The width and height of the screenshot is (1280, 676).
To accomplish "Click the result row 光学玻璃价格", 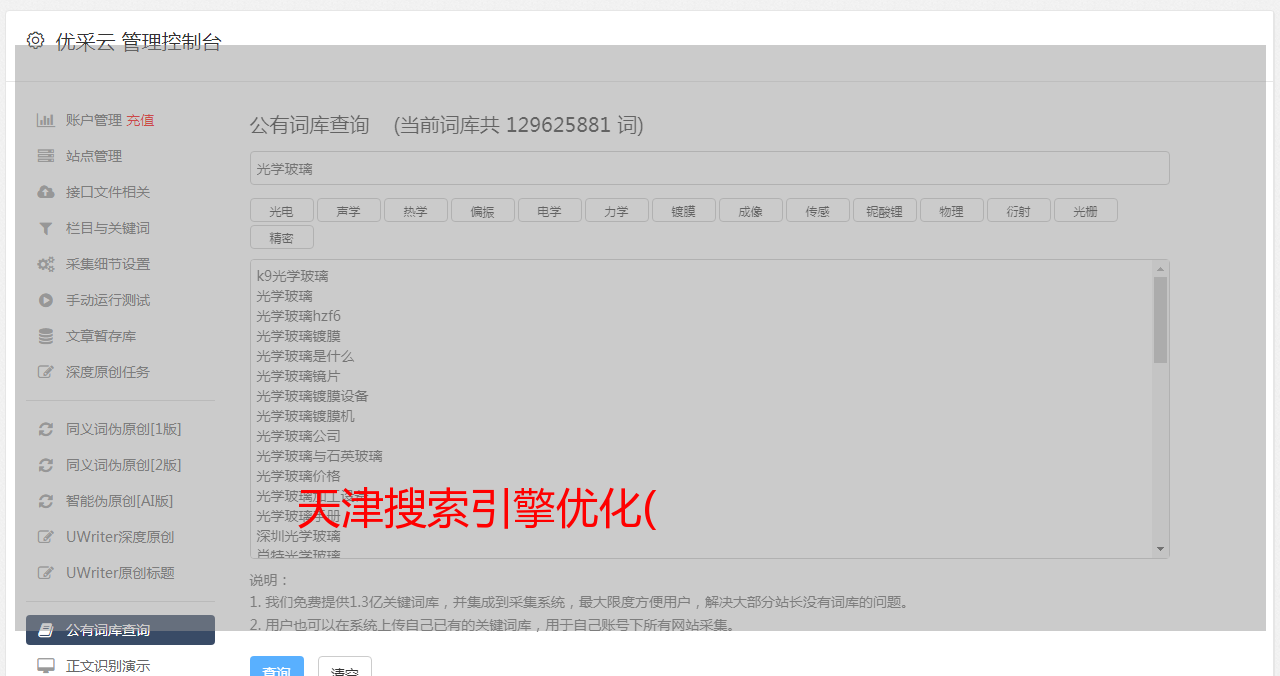I will click(298, 476).
